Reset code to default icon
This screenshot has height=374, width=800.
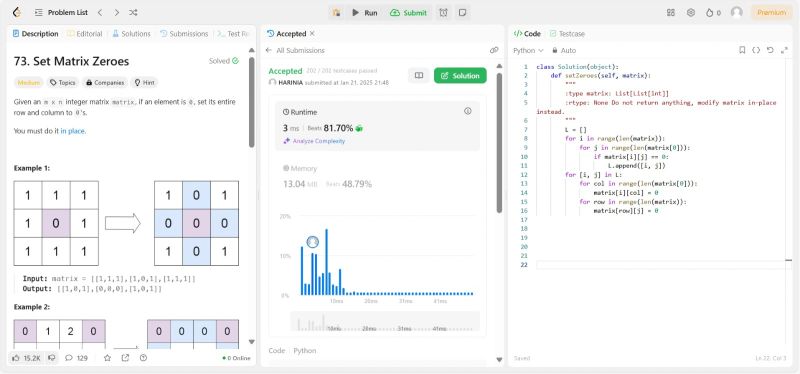click(770, 50)
